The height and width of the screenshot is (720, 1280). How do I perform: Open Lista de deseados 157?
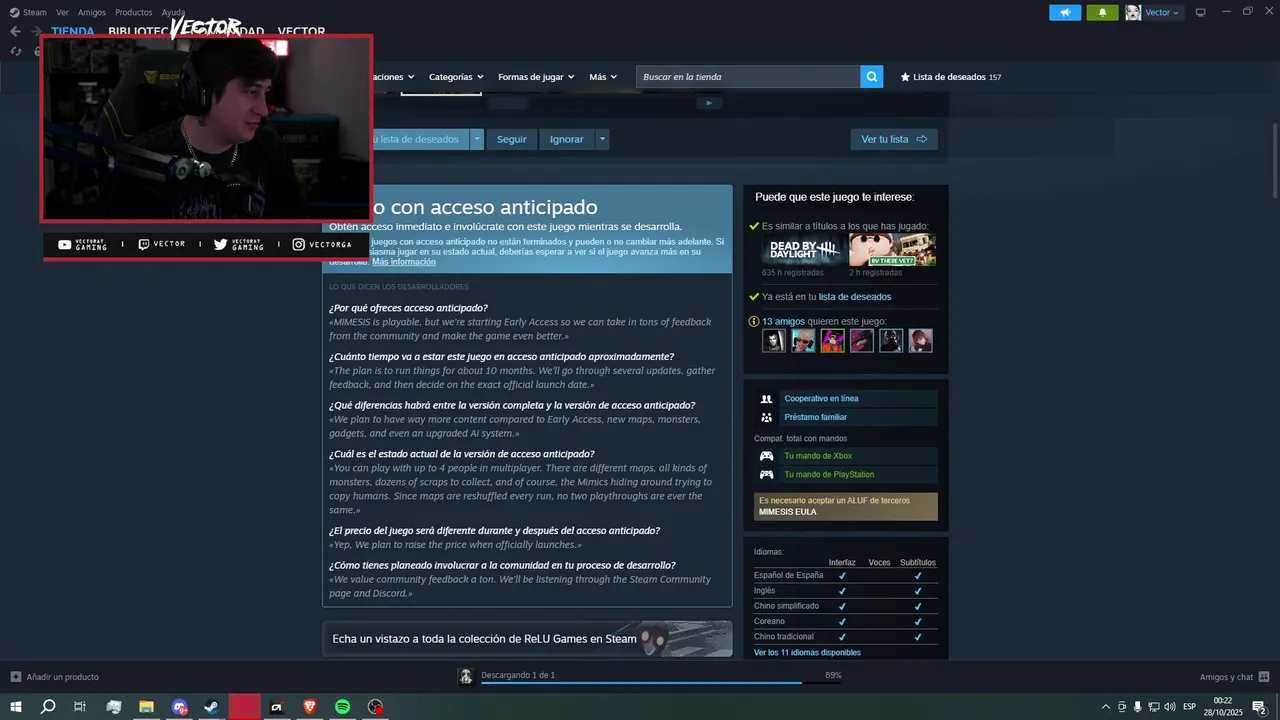(950, 77)
